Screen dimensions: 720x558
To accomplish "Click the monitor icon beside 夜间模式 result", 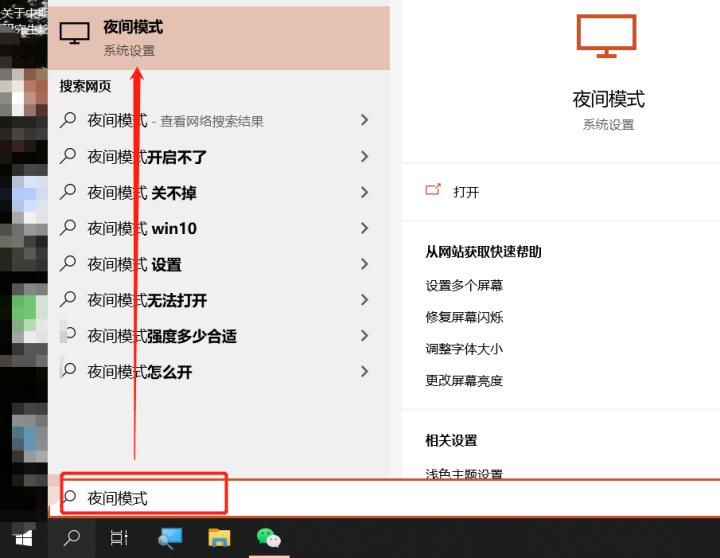I will point(74,34).
